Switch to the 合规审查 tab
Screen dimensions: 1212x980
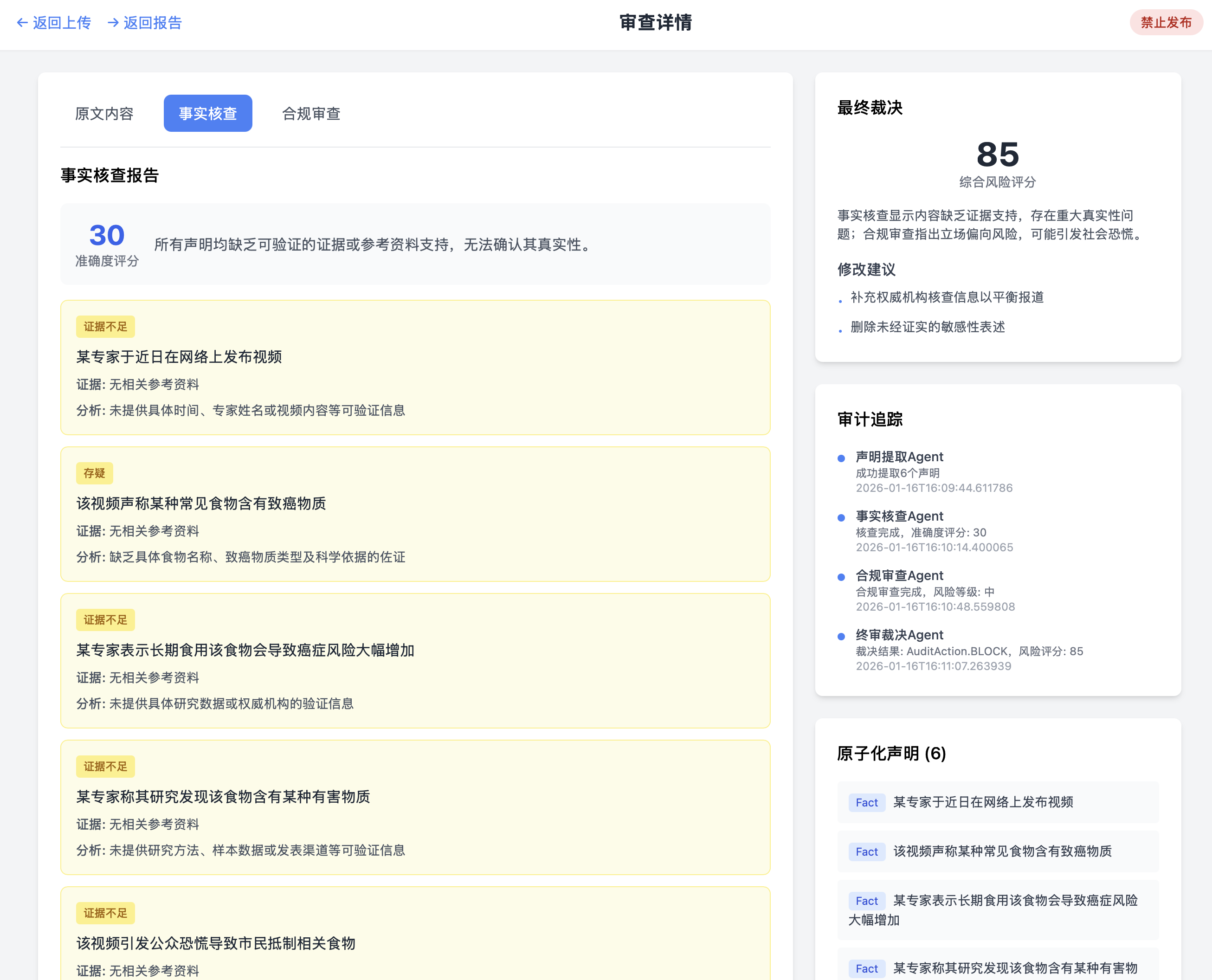click(311, 114)
